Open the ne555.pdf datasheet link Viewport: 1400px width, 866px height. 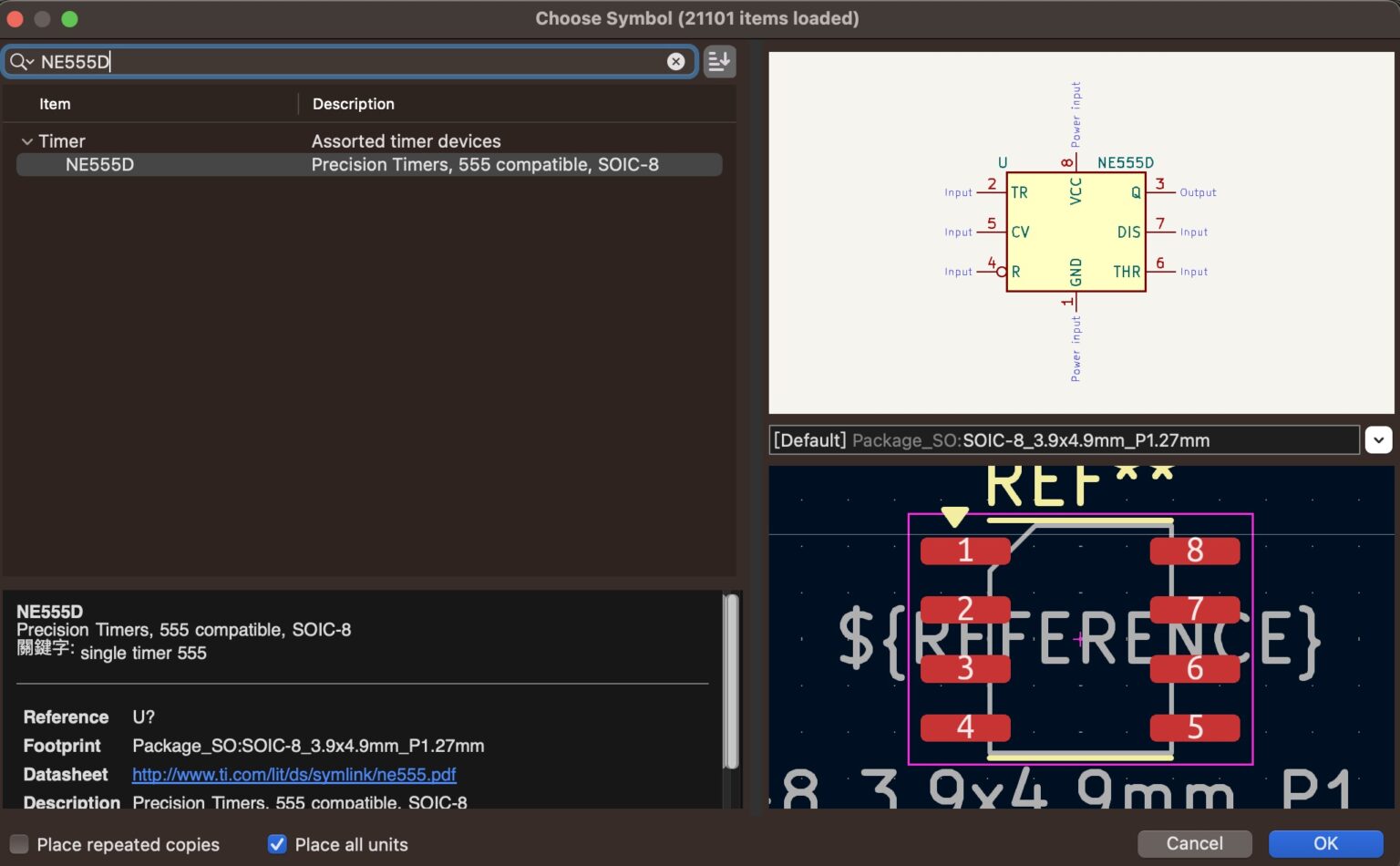[293, 774]
